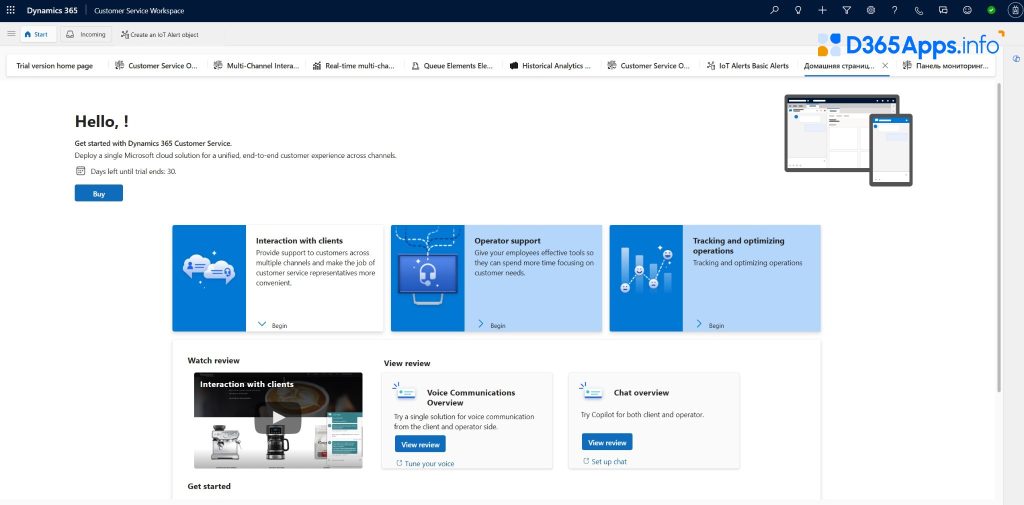The image size is (1024, 505).
Task: Play the Interaction with clients video
Action: coord(278,418)
